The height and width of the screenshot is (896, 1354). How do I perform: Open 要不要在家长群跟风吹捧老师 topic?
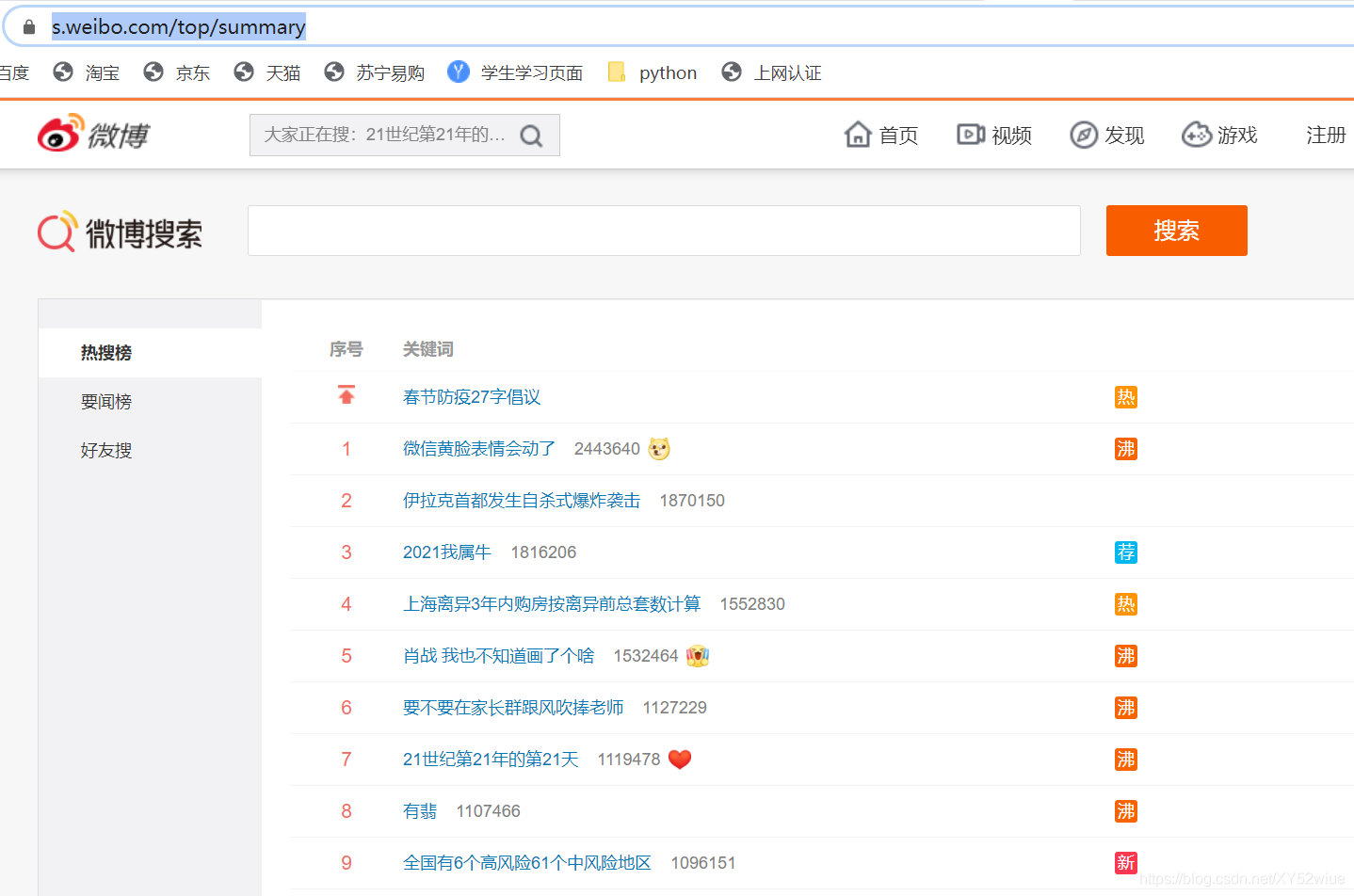pos(513,708)
